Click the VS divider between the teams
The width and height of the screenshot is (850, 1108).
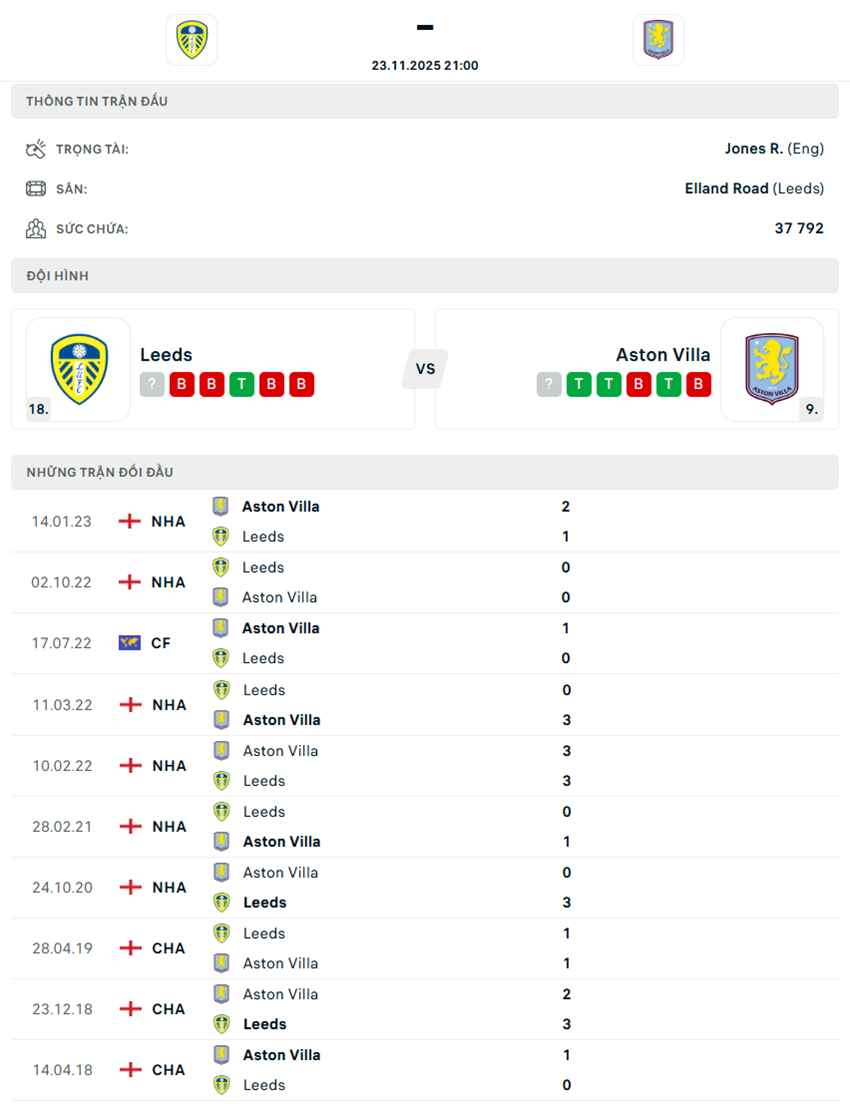425,369
